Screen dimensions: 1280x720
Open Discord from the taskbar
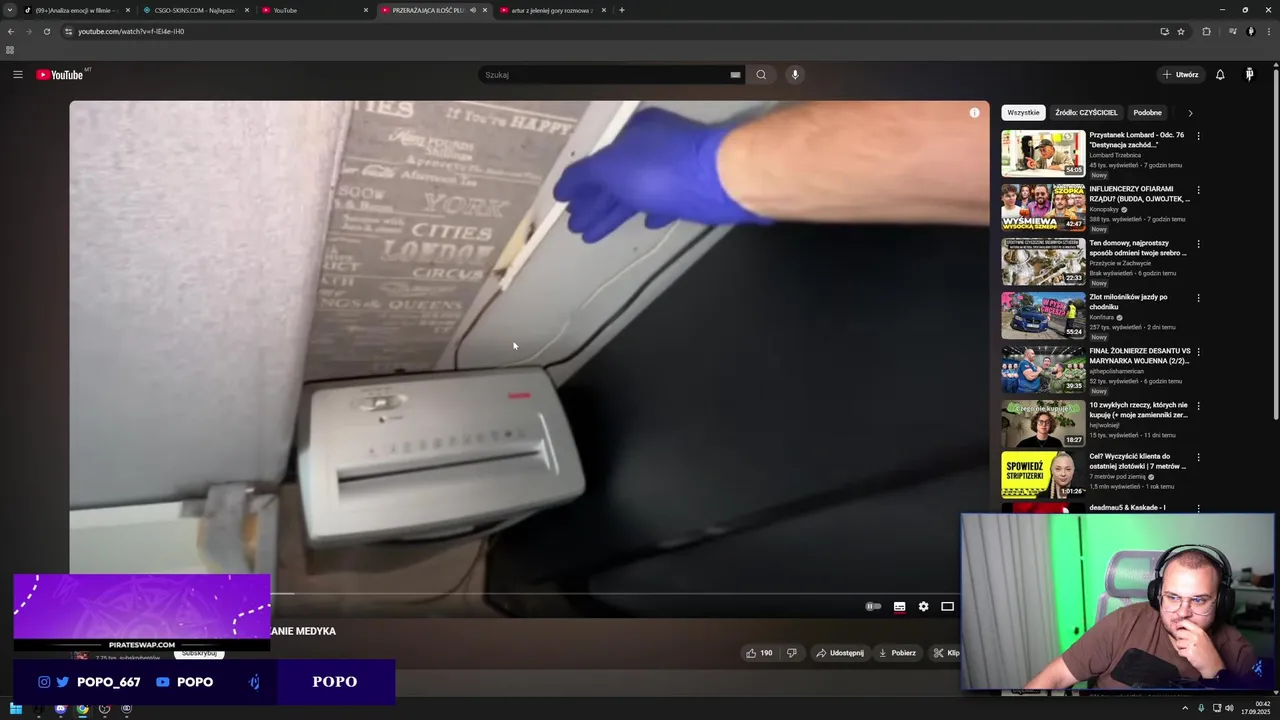tap(60, 709)
